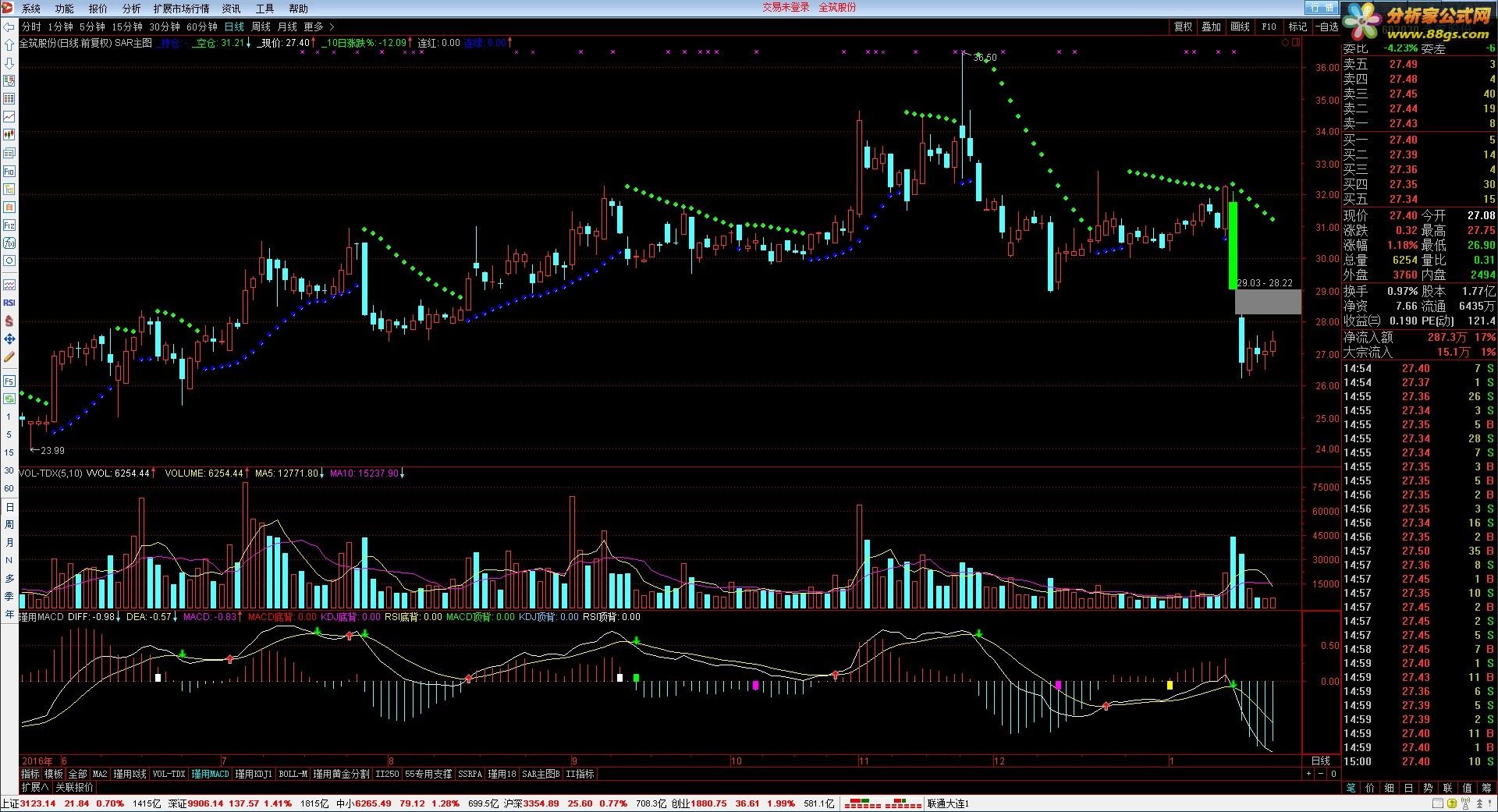Click the 0 reset button at chart bottom right
The width and height of the screenshot is (1498, 812).
click(x=1333, y=774)
